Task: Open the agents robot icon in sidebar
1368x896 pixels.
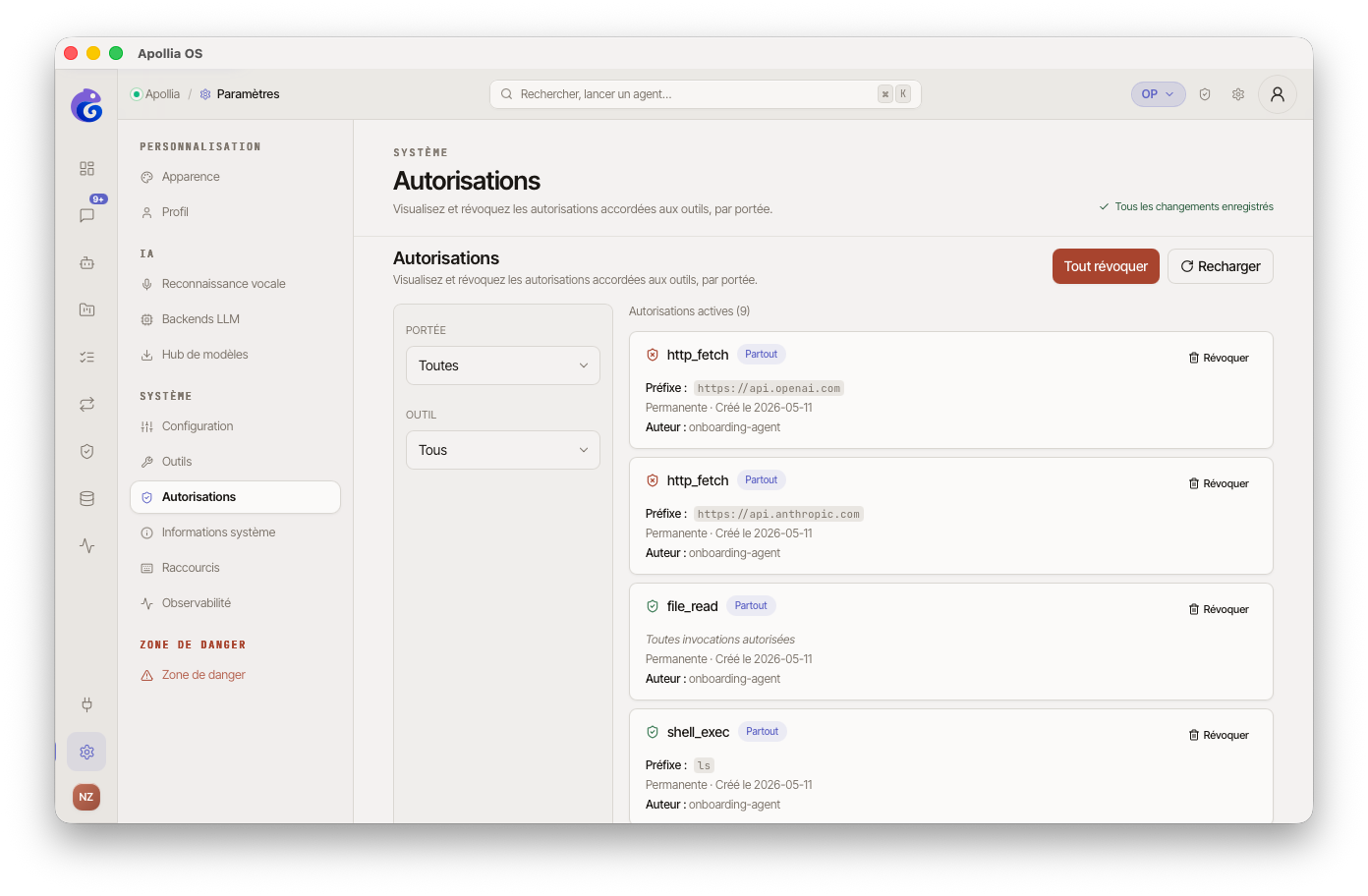Action: [x=86, y=262]
